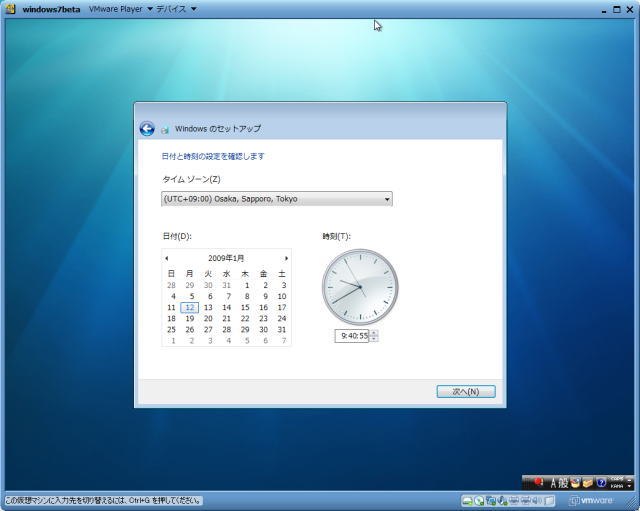
Task: Toggle CAPS lock on language bar
Action: [617, 478]
